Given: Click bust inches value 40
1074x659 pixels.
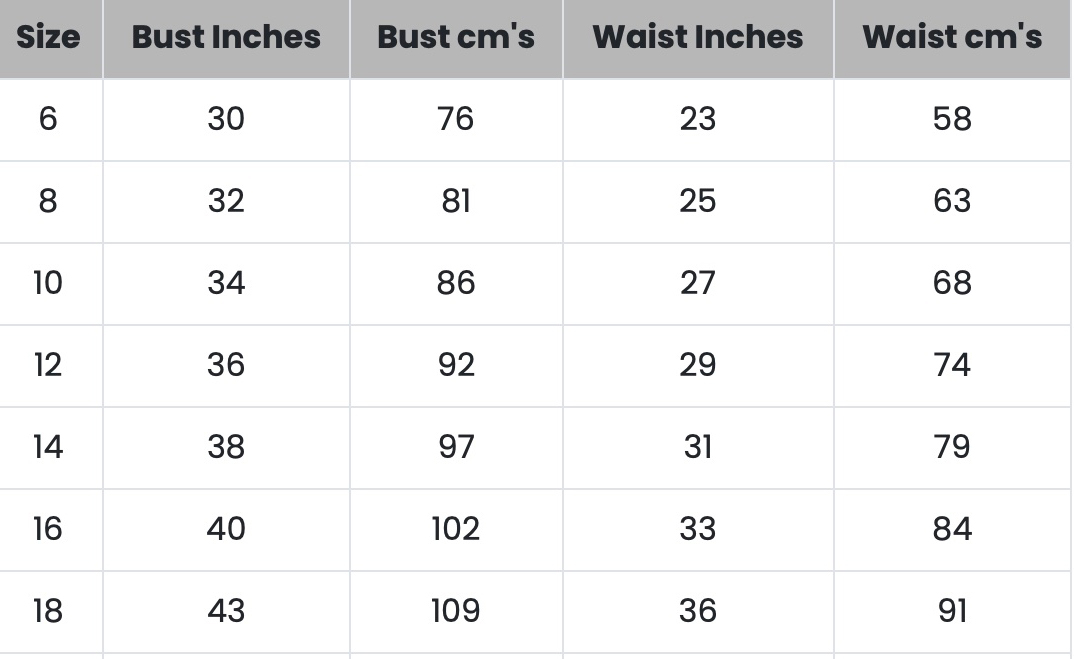Looking at the screenshot, I should [226, 529].
